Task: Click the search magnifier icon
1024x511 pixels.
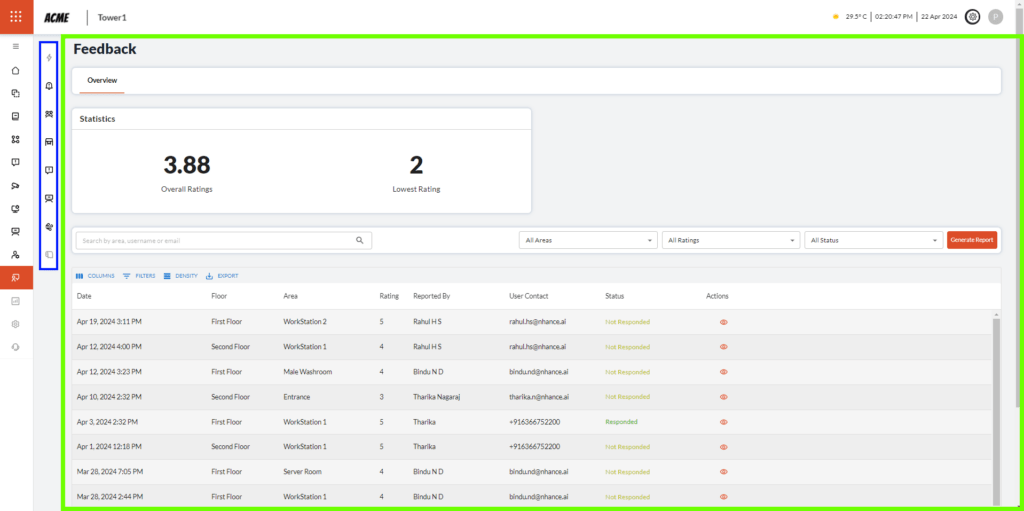Action: click(360, 240)
